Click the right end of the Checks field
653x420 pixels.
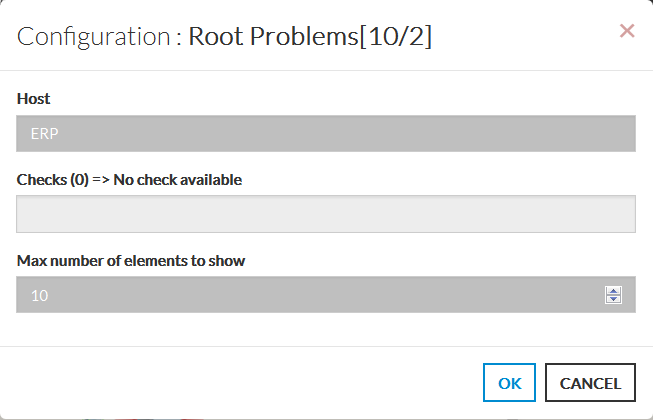tap(620, 214)
